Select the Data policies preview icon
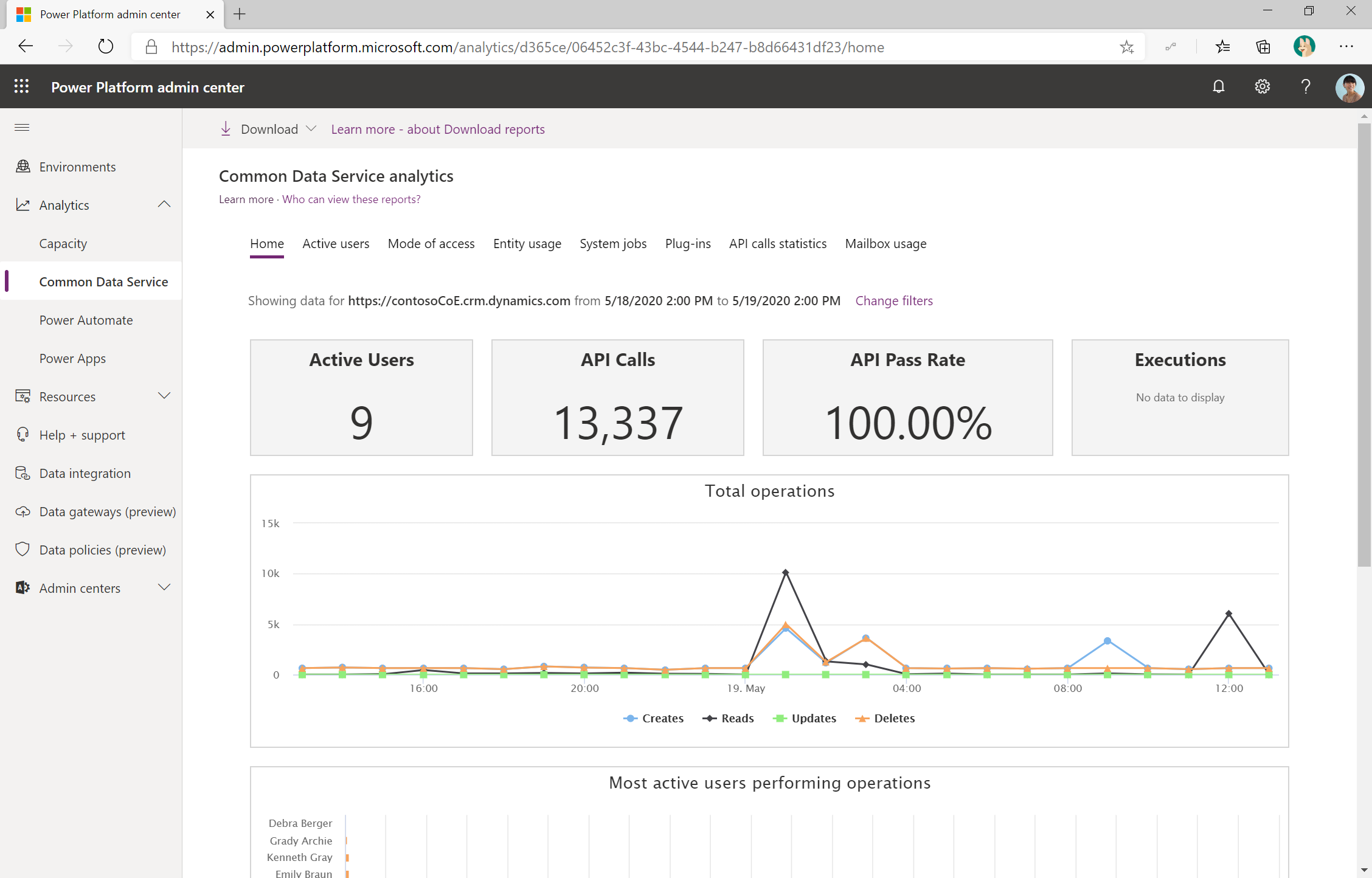The width and height of the screenshot is (1372, 878). [23, 549]
